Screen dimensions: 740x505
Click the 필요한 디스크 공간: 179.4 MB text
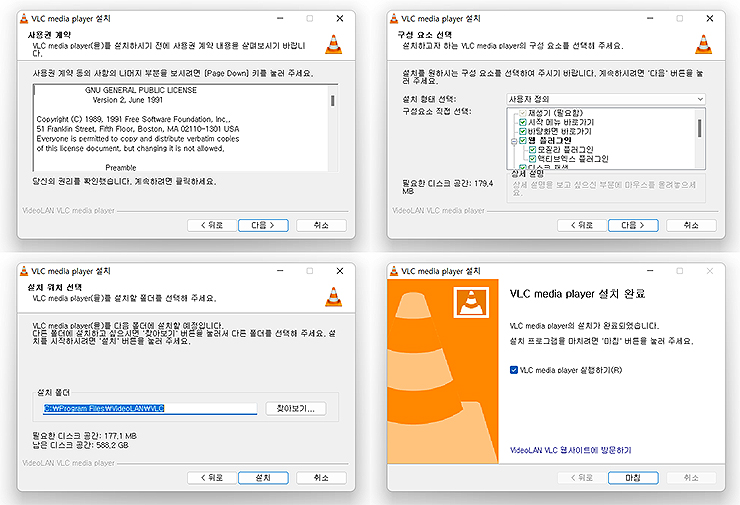click(447, 187)
